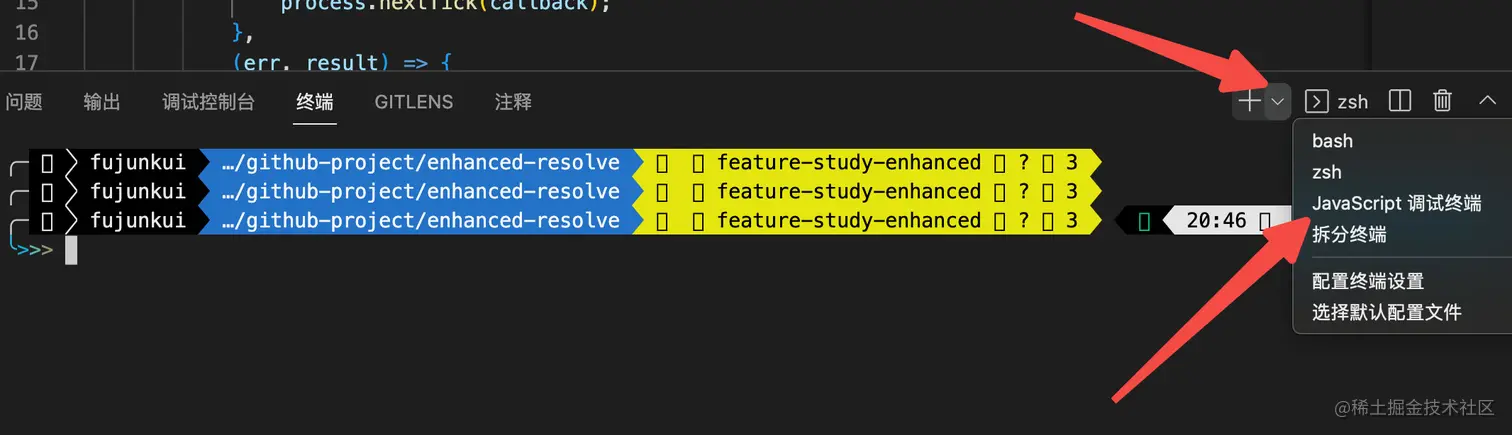Show the 调试控制台 tab
This screenshot has height=435, width=1512.
208,102
